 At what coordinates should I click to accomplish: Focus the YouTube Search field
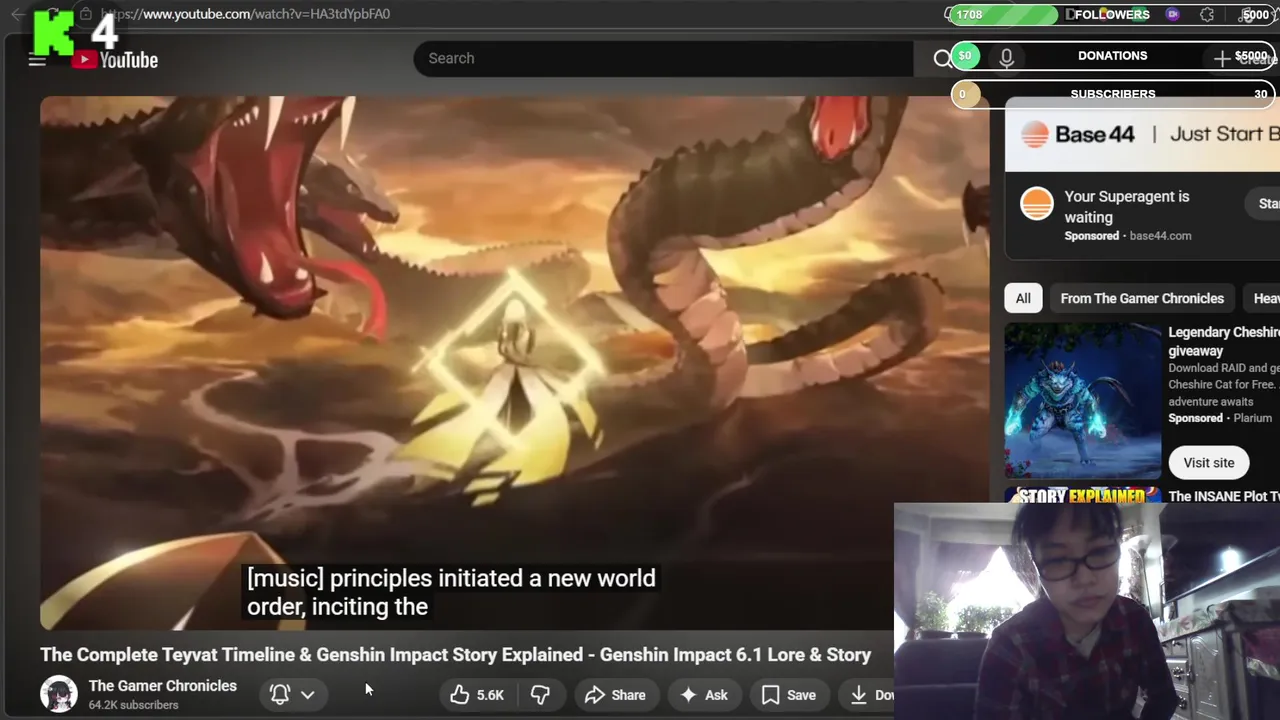coord(663,58)
